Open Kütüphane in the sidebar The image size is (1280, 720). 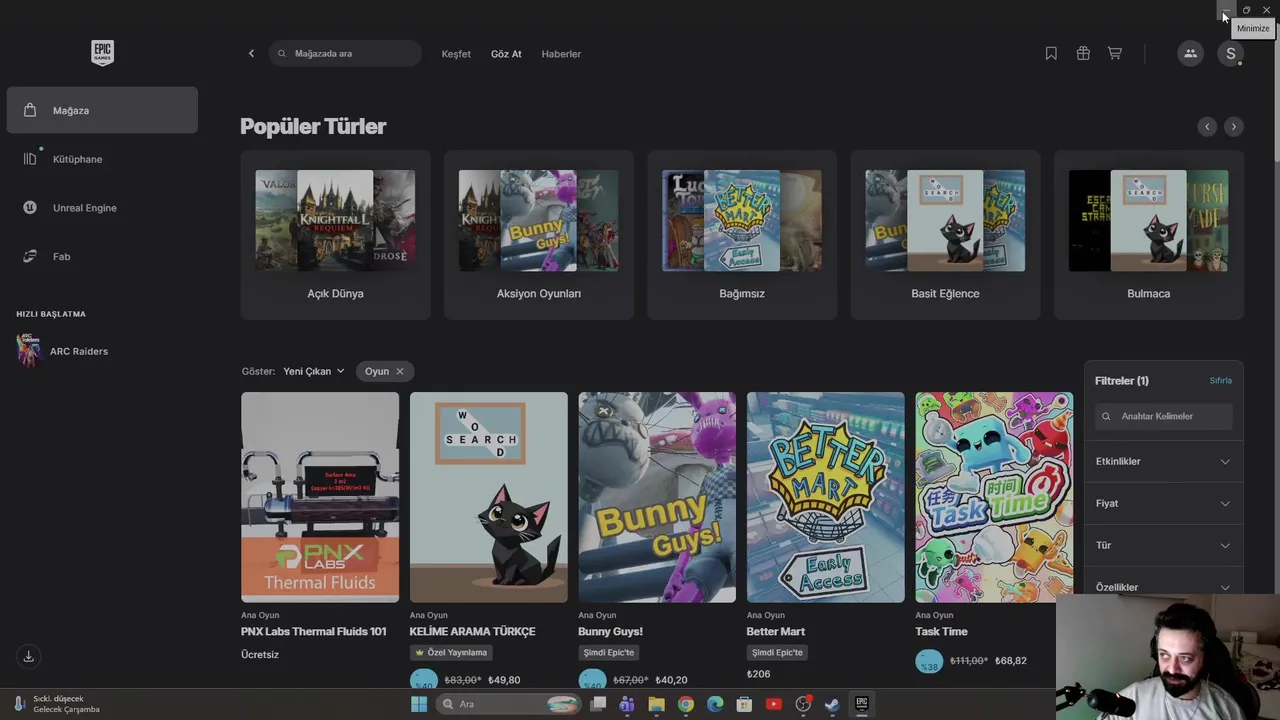(102, 159)
